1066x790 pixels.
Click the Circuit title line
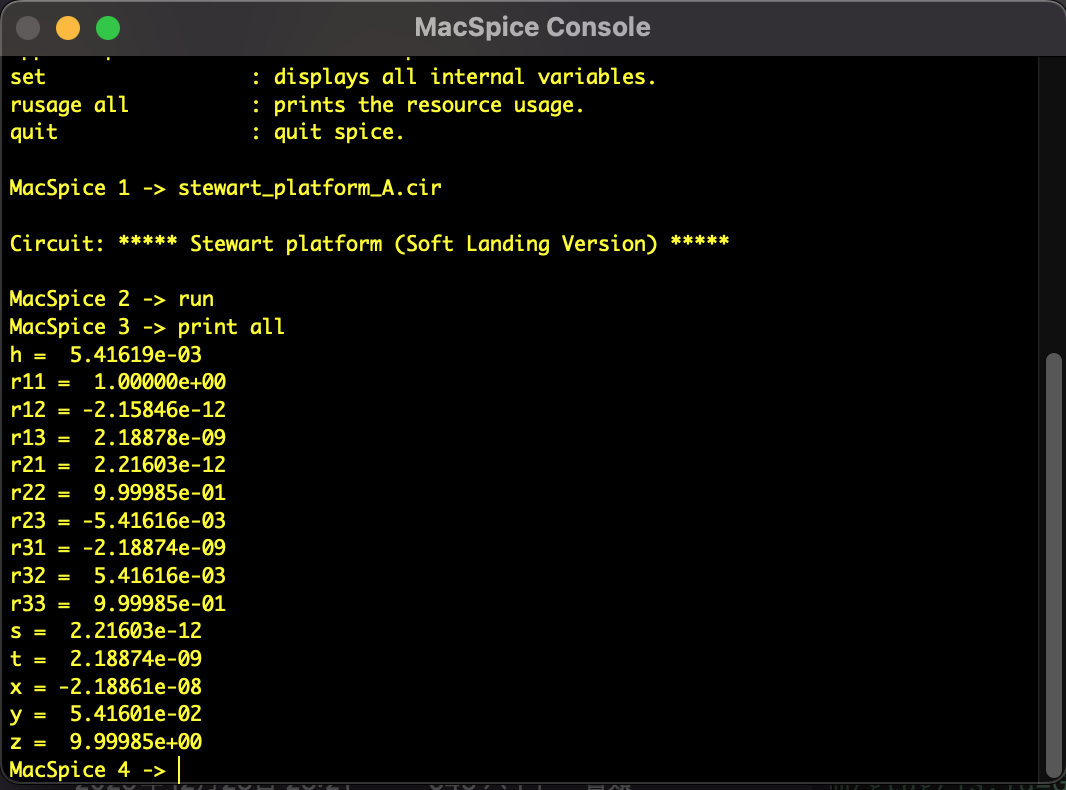[369, 244]
